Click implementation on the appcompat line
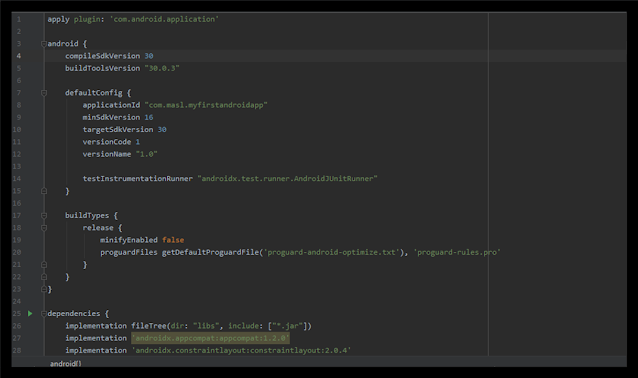This screenshot has height=378, width=638. (96, 338)
